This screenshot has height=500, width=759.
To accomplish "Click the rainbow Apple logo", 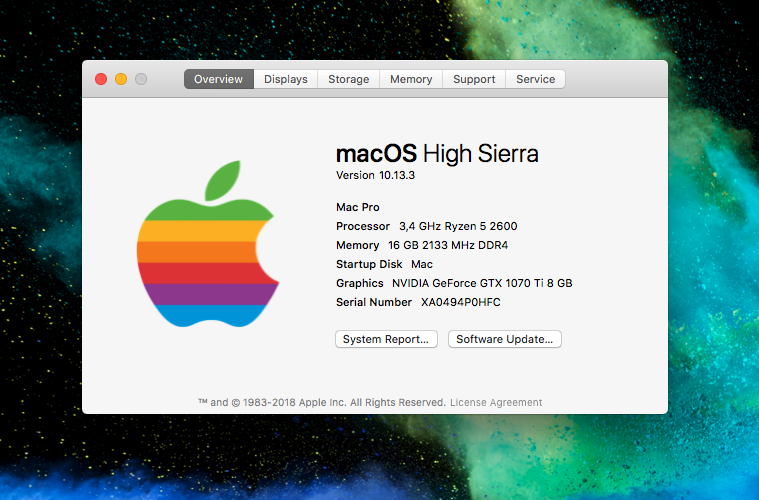I will tap(208, 244).
